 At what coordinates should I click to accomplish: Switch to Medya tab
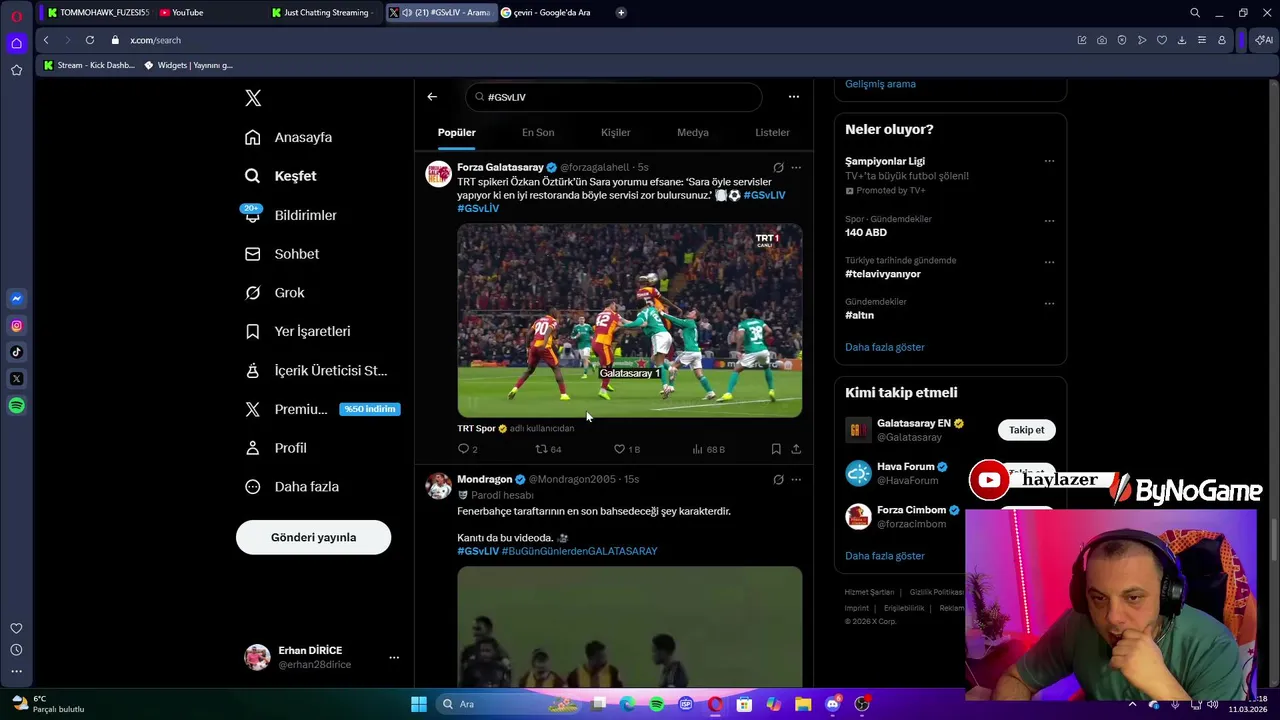[692, 132]
